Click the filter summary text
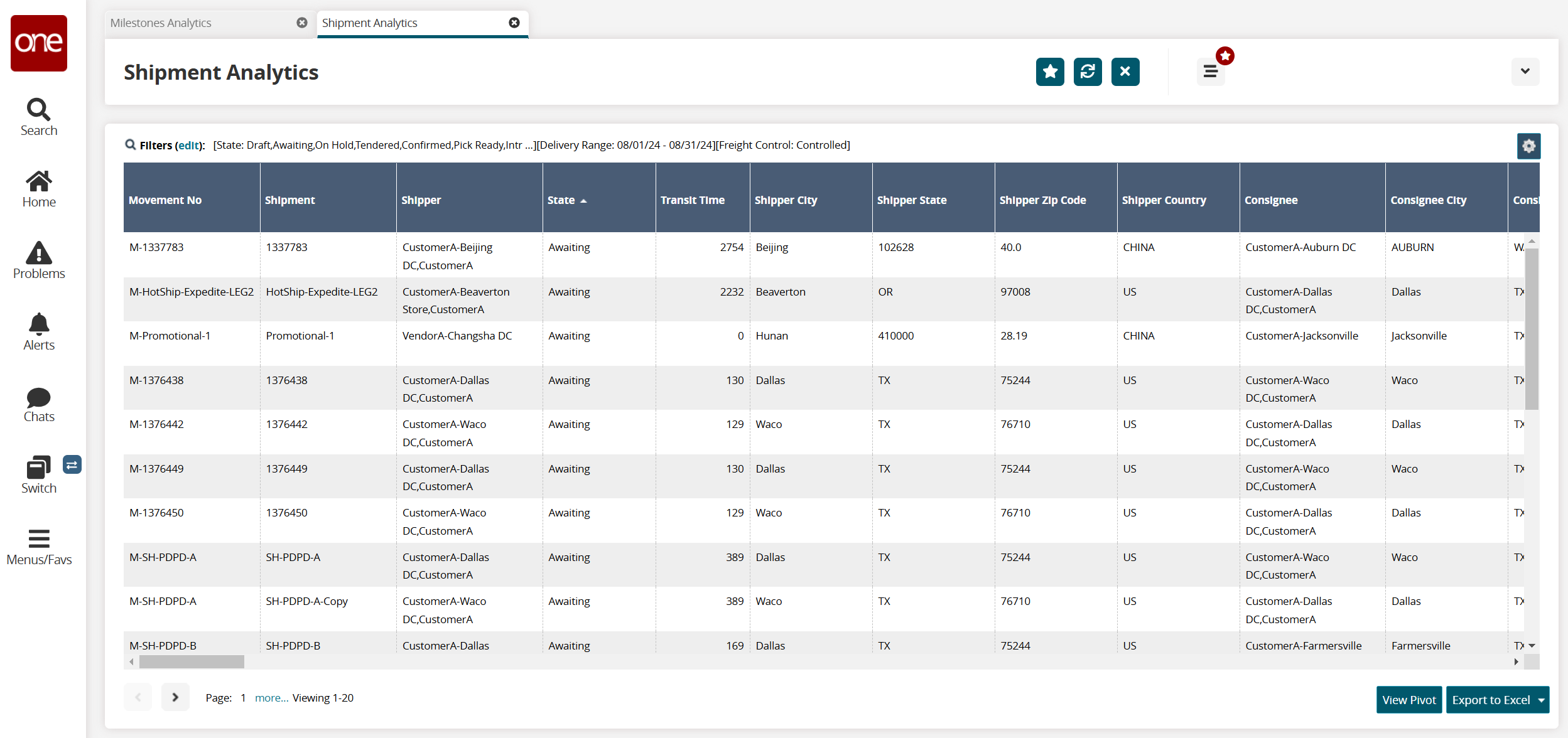 pos(531,146)
